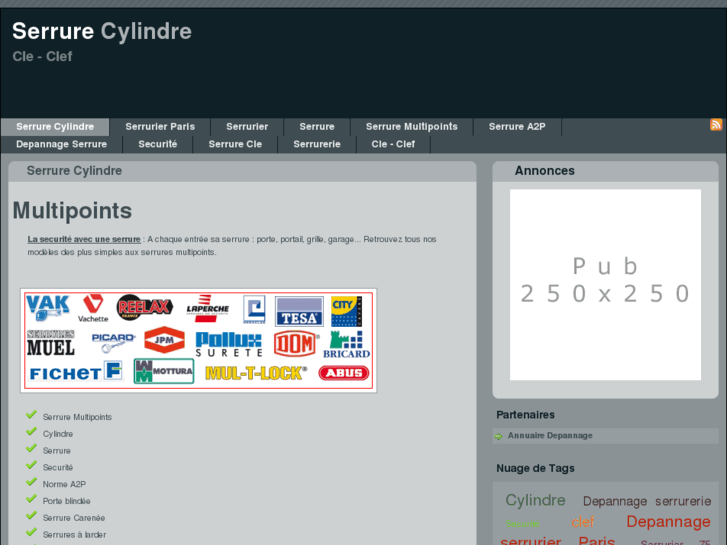727x545 pixels.
Task: Click the ABUS brand logo
Action: tap(344, 373)
